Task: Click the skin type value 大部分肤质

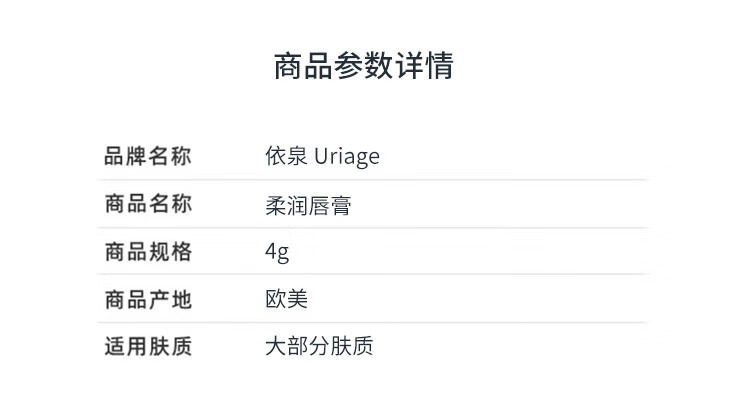Action: tap(319, 346)
